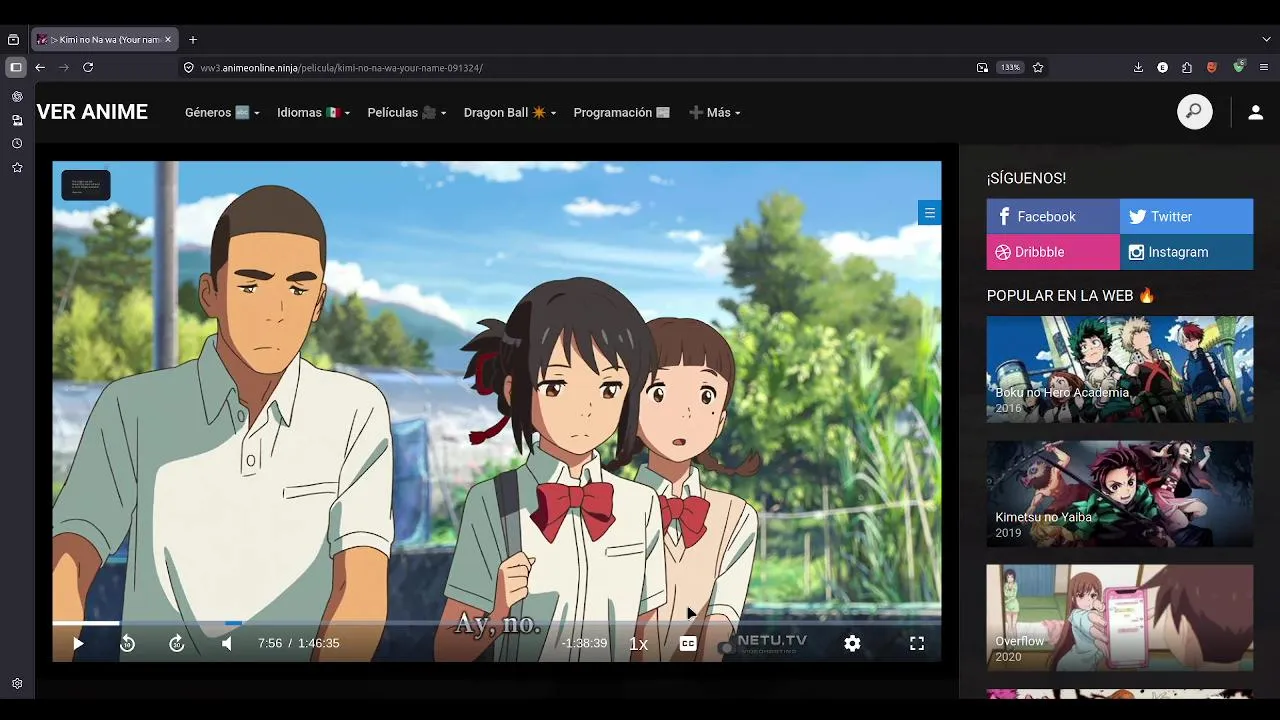Enter fullscreen mode in the video player

tap(917, 644)
